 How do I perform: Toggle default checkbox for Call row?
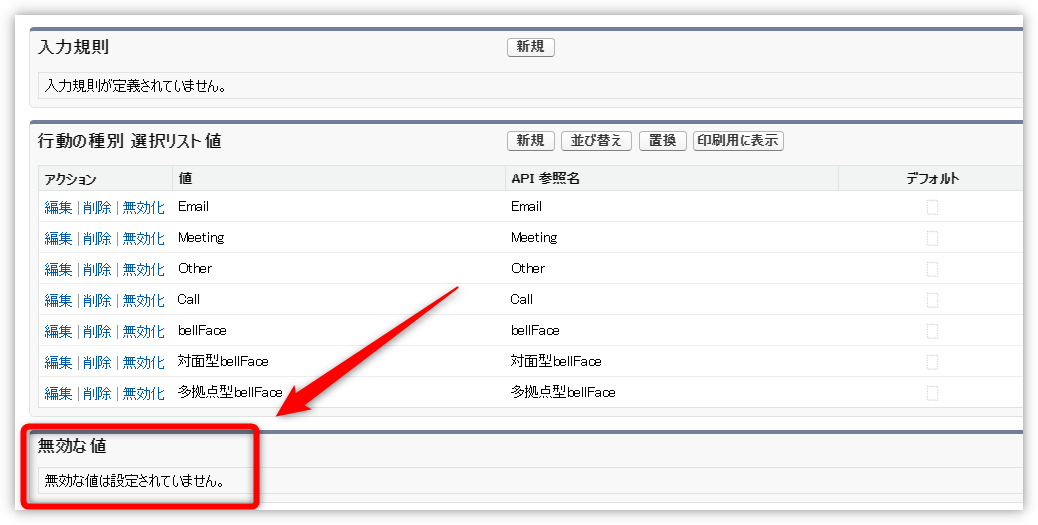[x=932, y=301]
